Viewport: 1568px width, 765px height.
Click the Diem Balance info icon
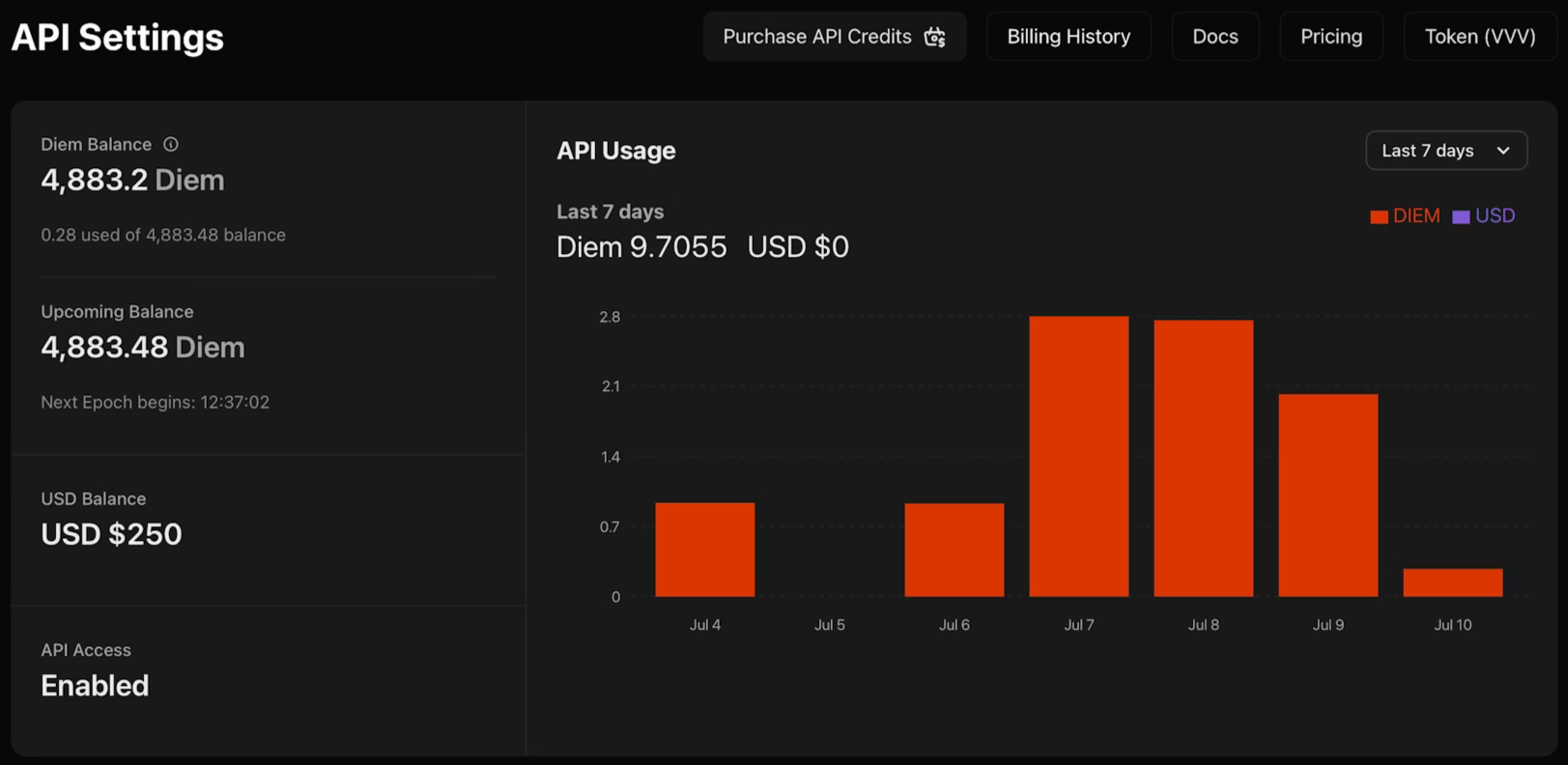click(171, 144)
